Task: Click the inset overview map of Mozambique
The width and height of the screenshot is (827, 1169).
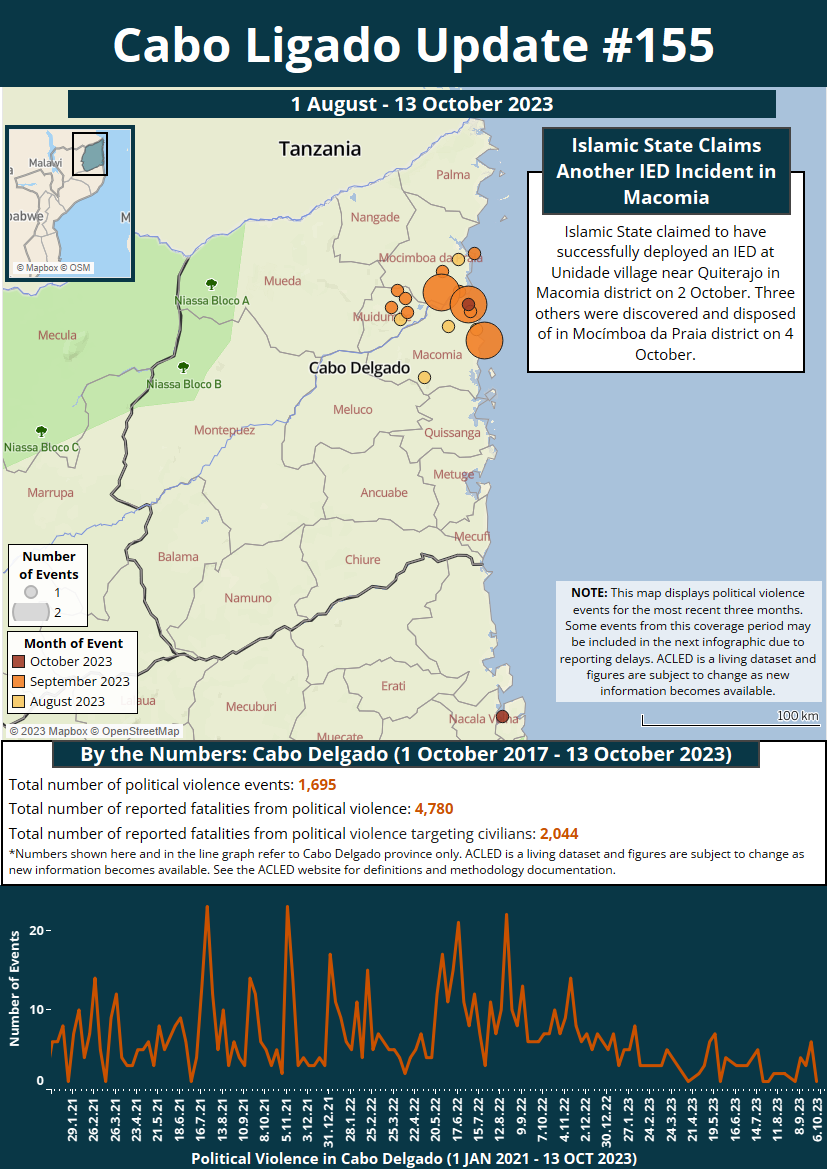Action: tap(70, 203)
